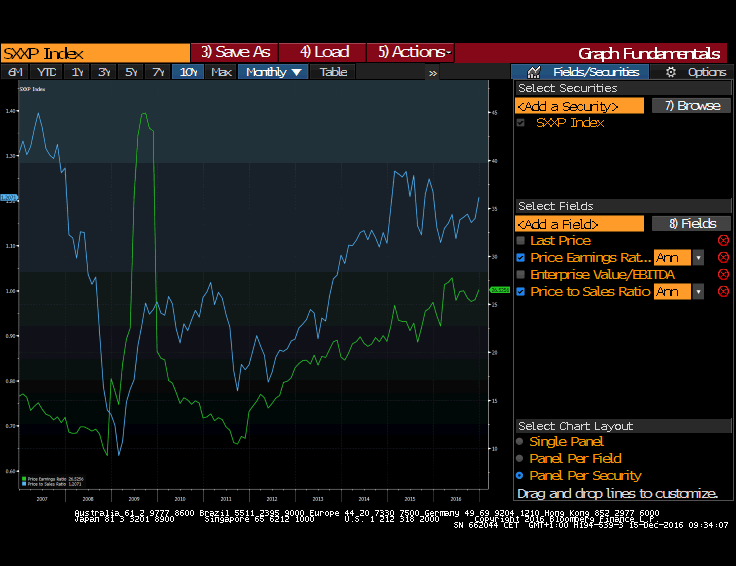Click the Add a Security input field

click(x=579, y=106)
